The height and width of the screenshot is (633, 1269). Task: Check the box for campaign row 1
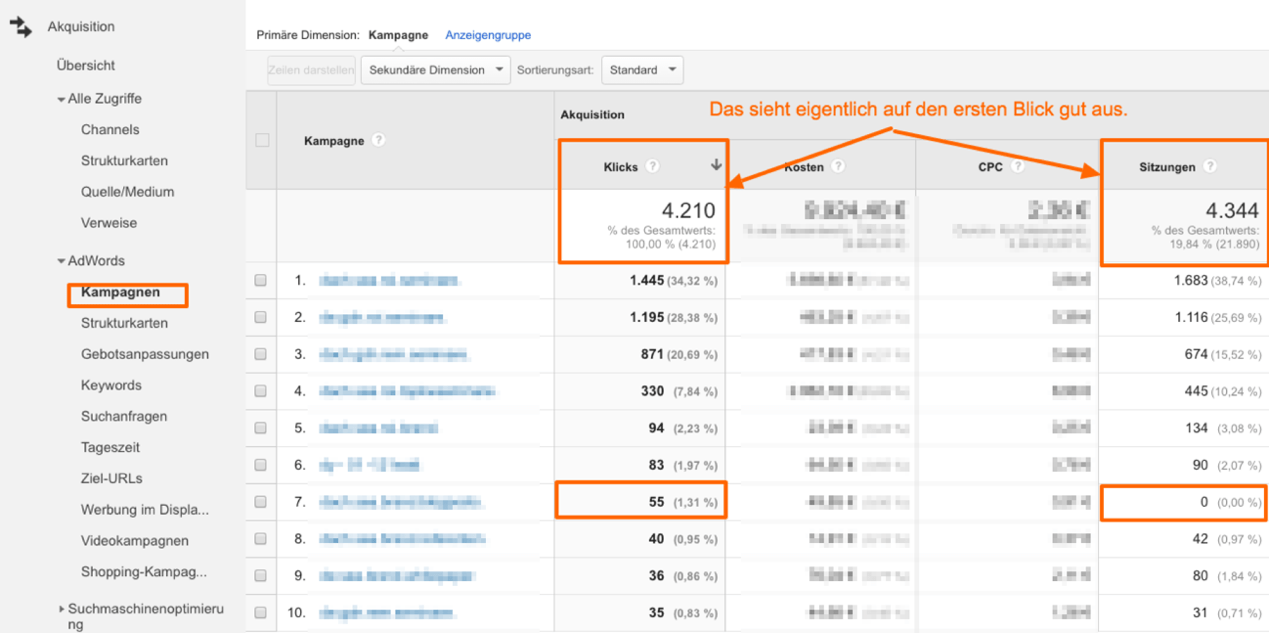click(x=261, y=281)
